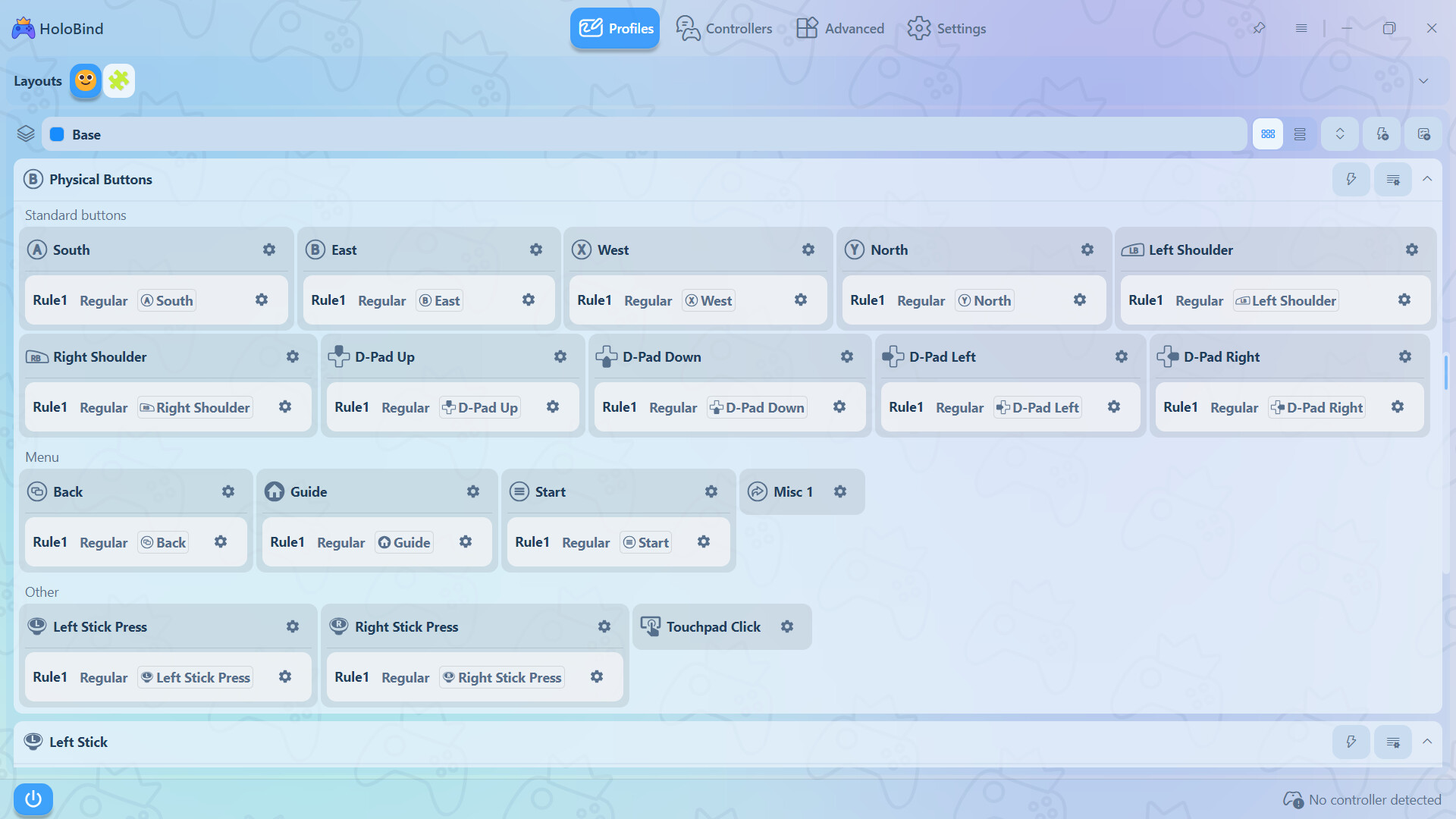
Task: Click the D-Pad Down mapping chip
Action: 757,407
